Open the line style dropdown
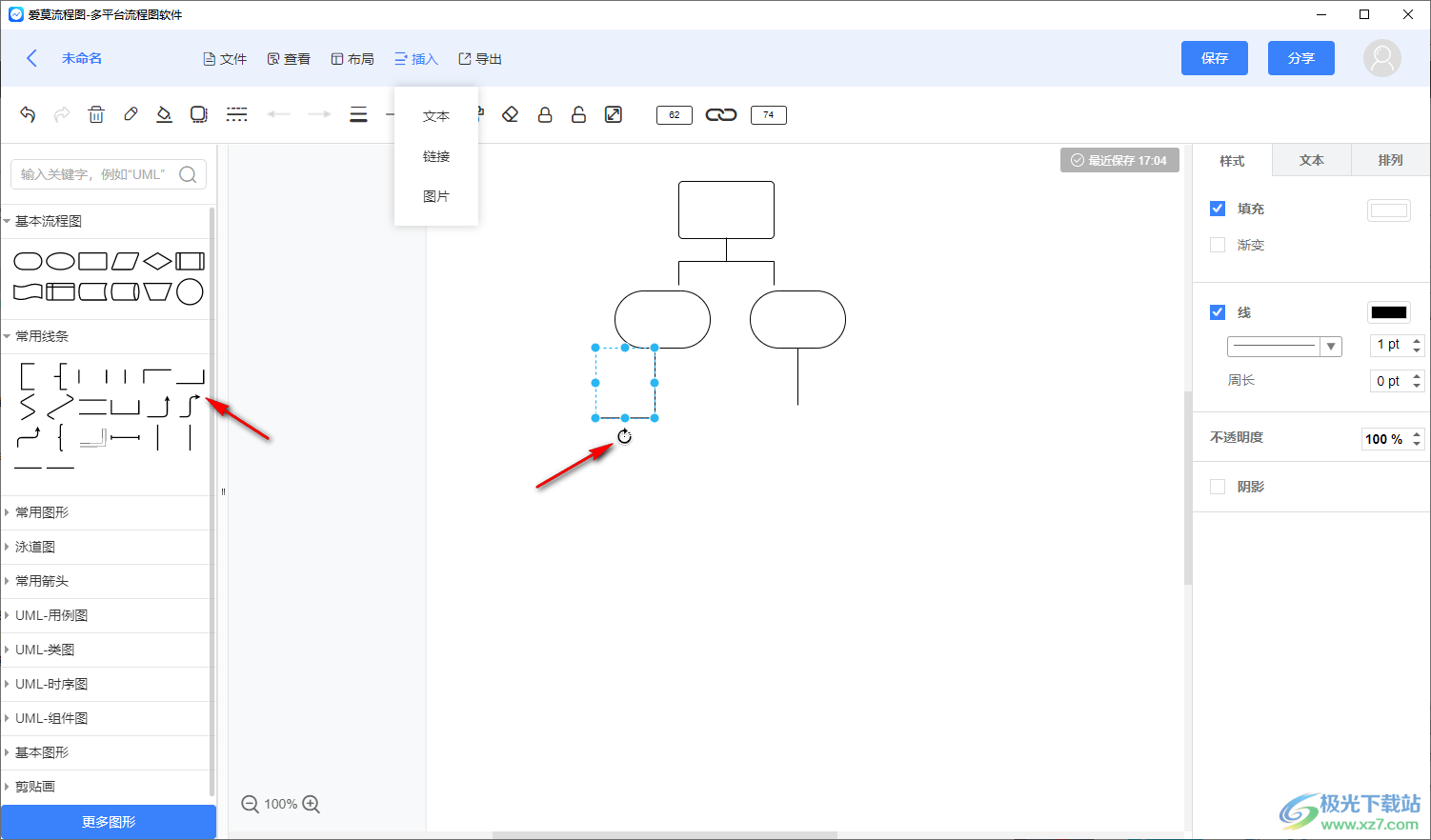Image resolution: width=1431 pixels, height=840 pixels. tap(1284, 347)
